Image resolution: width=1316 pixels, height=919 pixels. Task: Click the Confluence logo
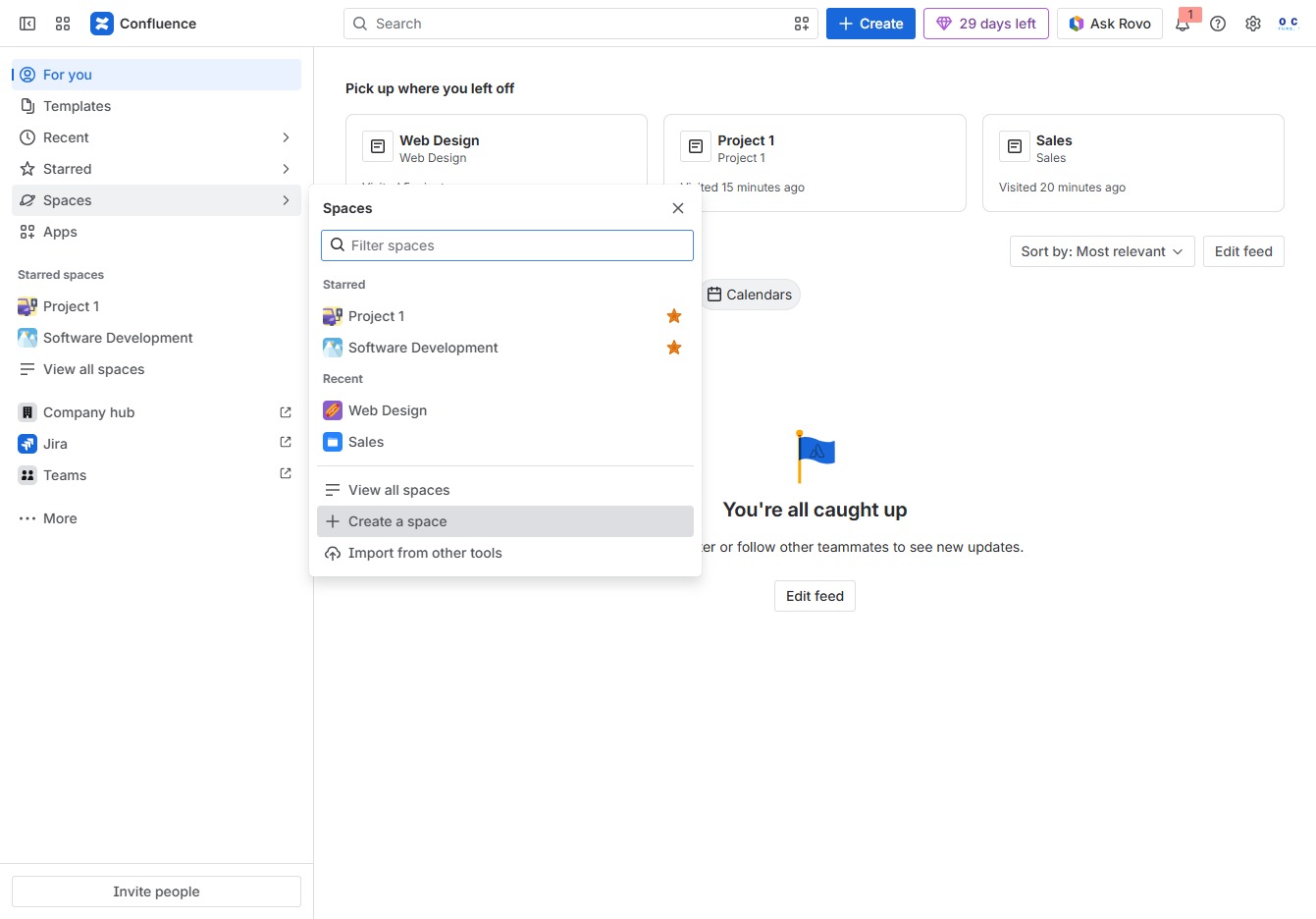143,24
